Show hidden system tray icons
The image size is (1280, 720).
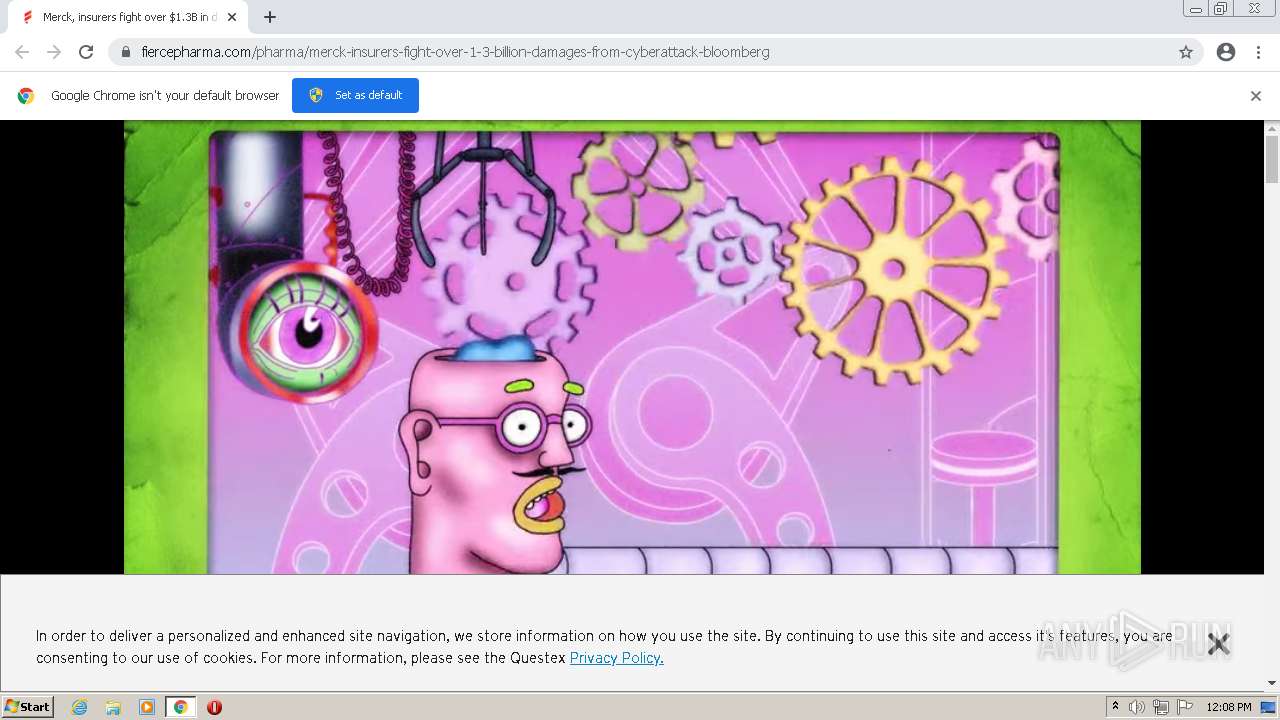[1115, 707]
